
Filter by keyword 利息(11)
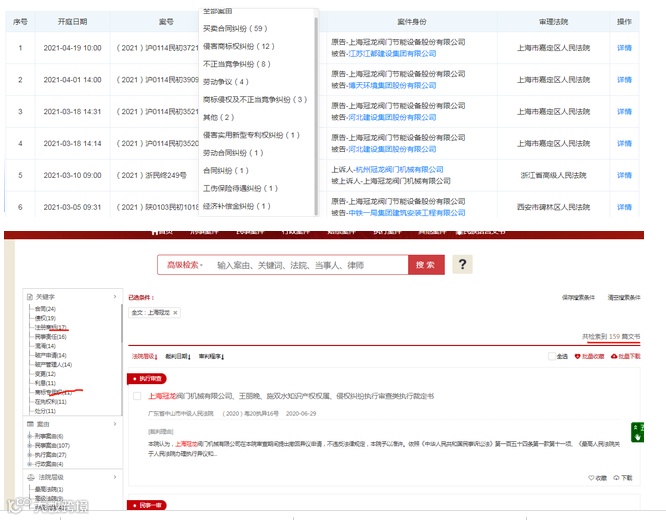coord(45,383)
